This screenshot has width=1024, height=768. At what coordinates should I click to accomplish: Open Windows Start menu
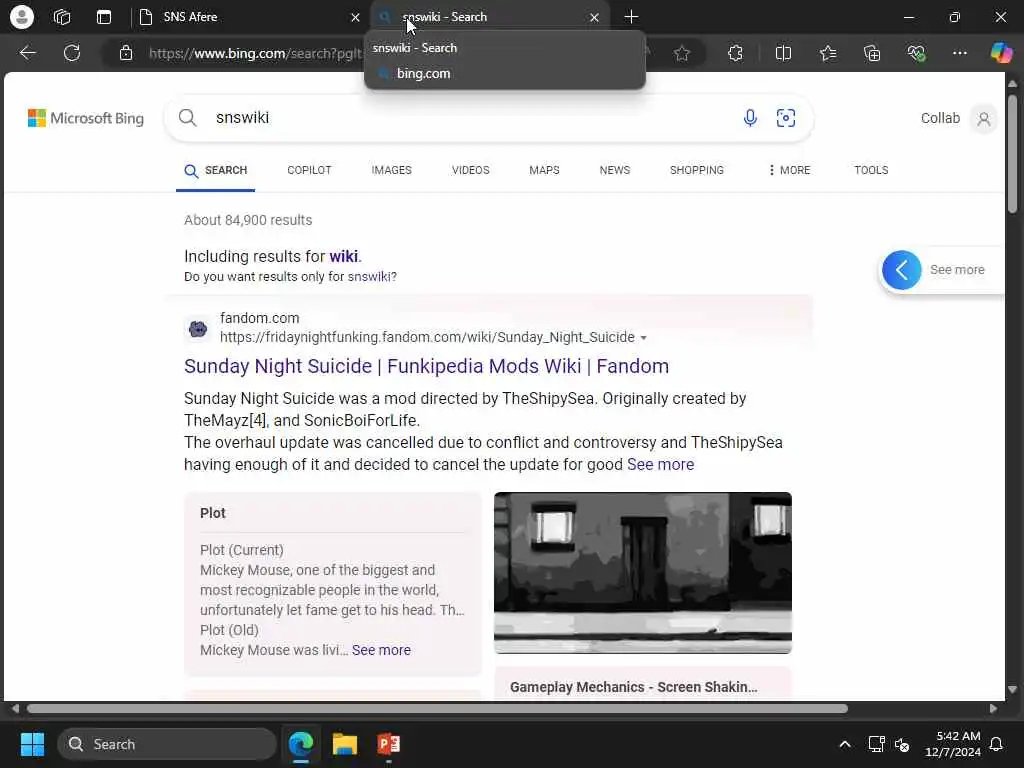(32, 744)
